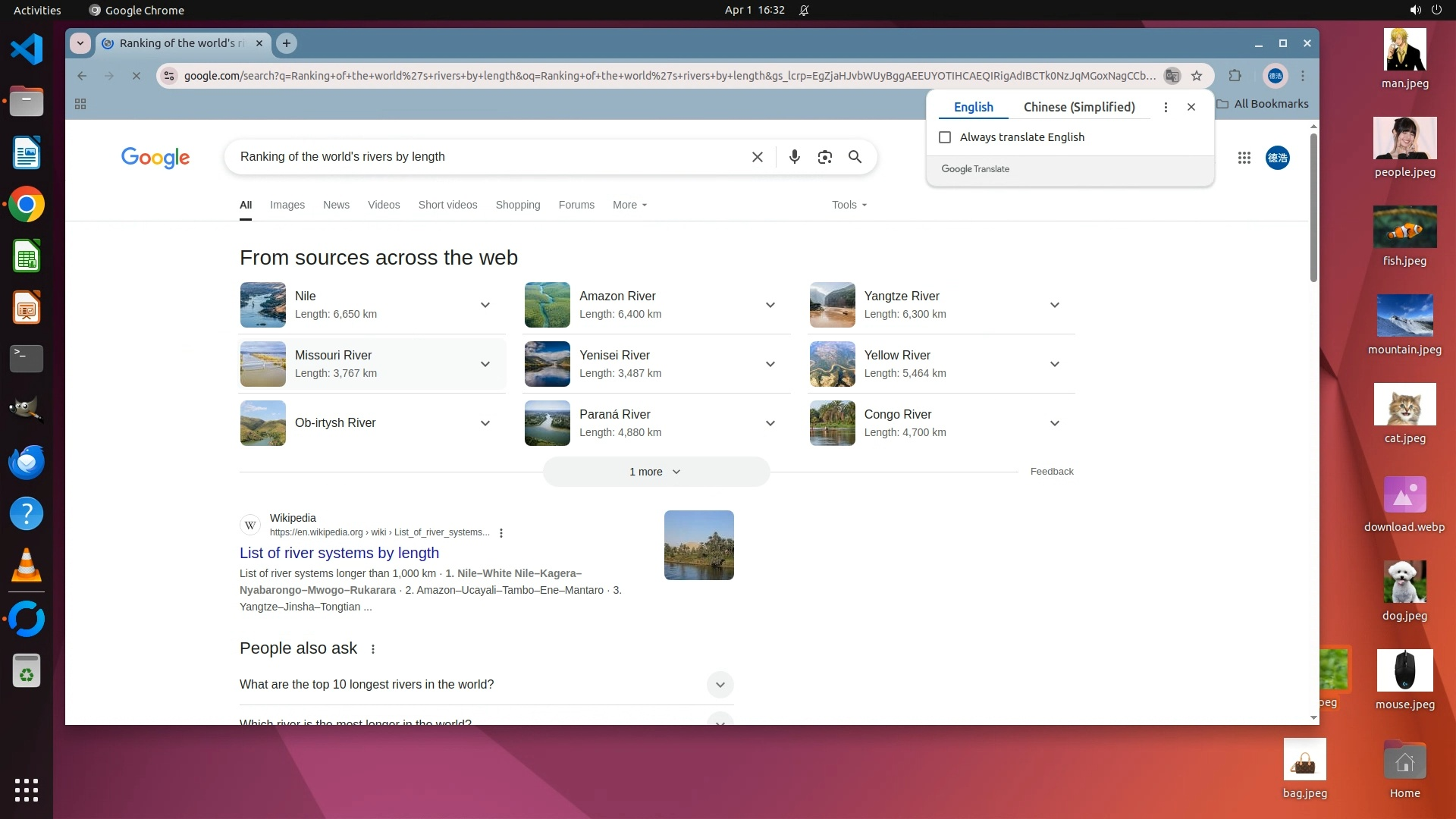The width and height of the screenshot is (1456, 819).
Task: Open Google Lens image search icon
Action: click(x=824, y=157)
